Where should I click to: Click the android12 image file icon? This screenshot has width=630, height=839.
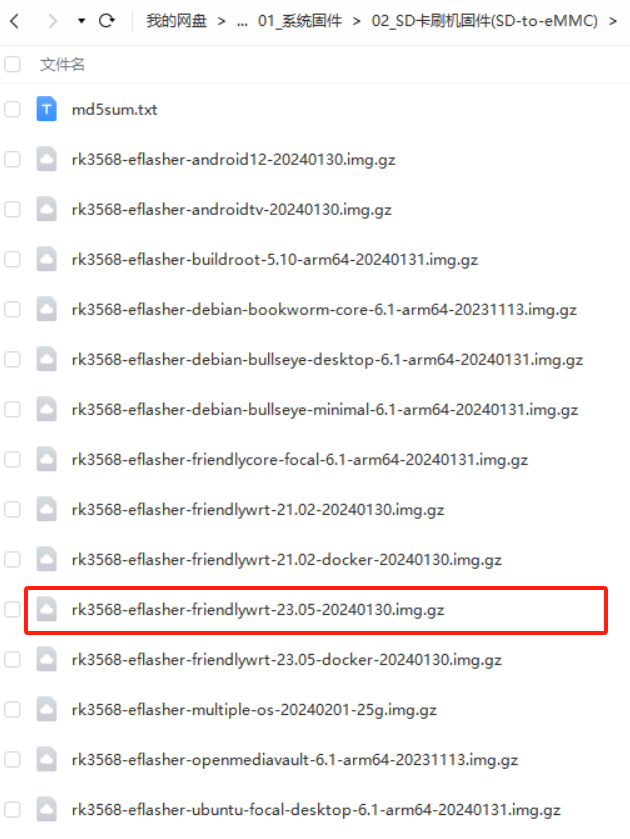tap(47, 159)
